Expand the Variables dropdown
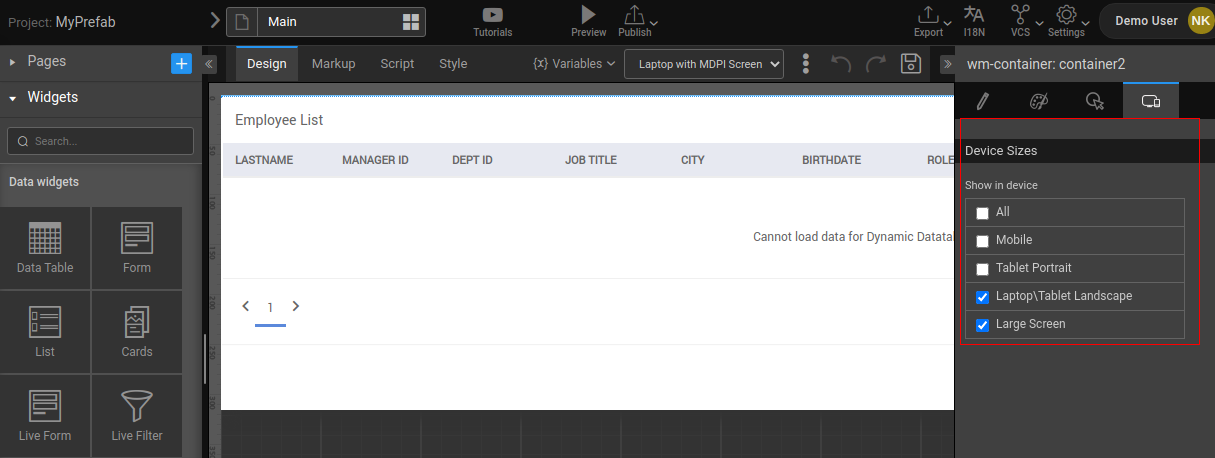1215x458 pixels. coord(574,64)
